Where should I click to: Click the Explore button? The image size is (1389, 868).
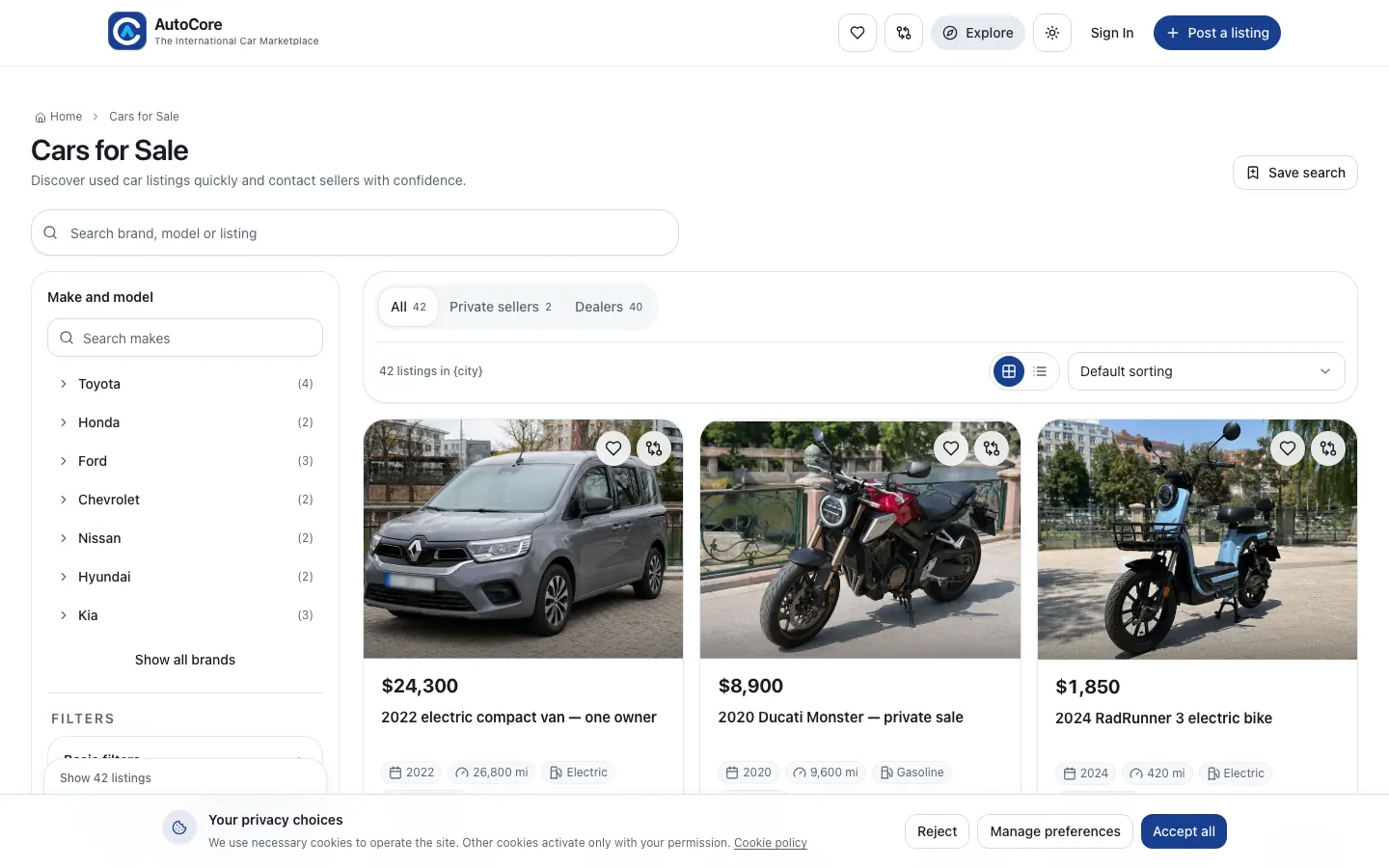coord(978,33)
